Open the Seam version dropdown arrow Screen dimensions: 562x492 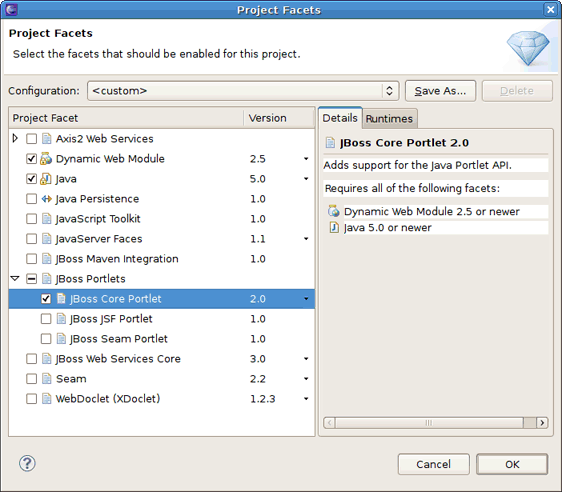pyautogui.click(x=306, y=379)
